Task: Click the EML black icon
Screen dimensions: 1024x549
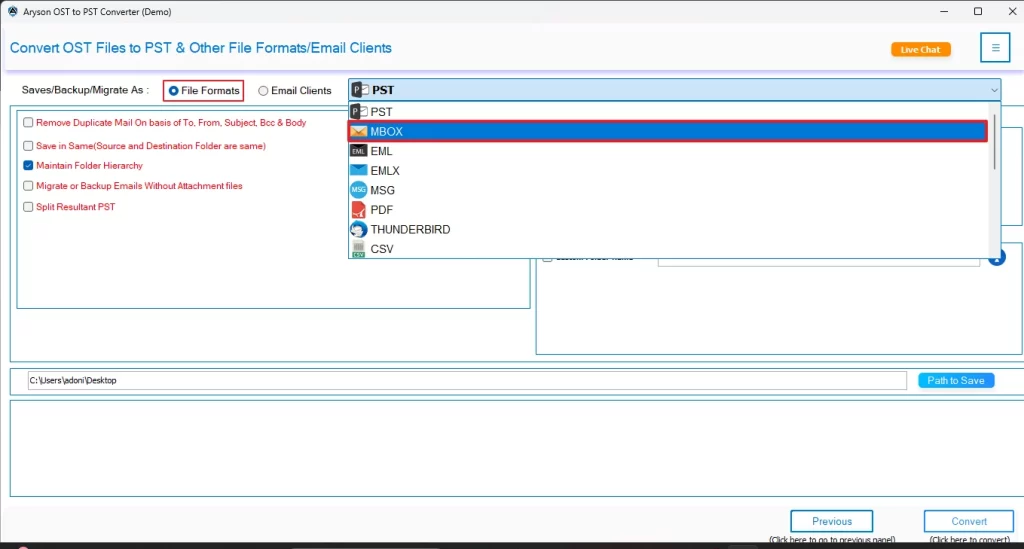Action: pos(359,151)
